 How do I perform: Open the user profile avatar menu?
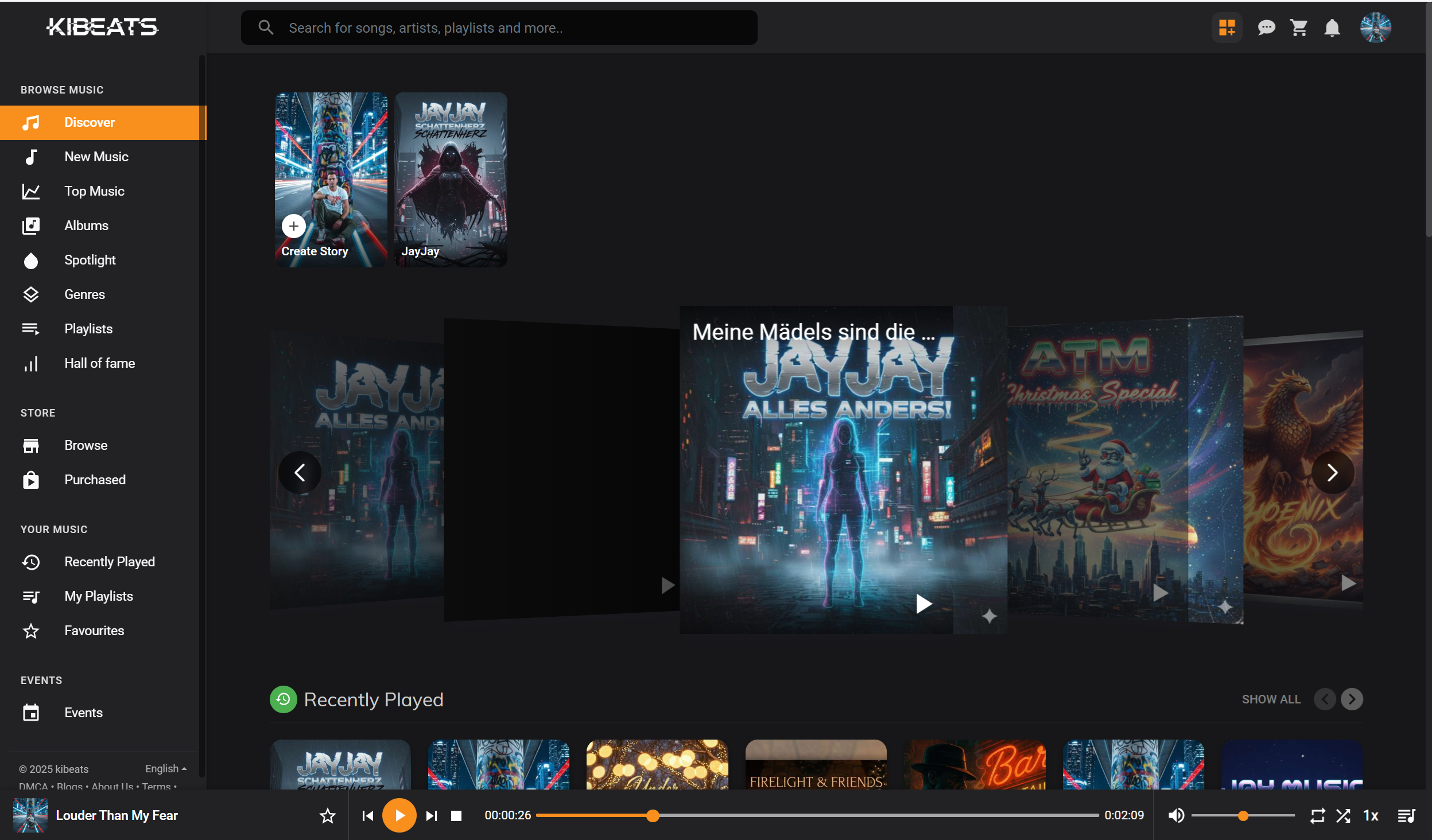1375,28
